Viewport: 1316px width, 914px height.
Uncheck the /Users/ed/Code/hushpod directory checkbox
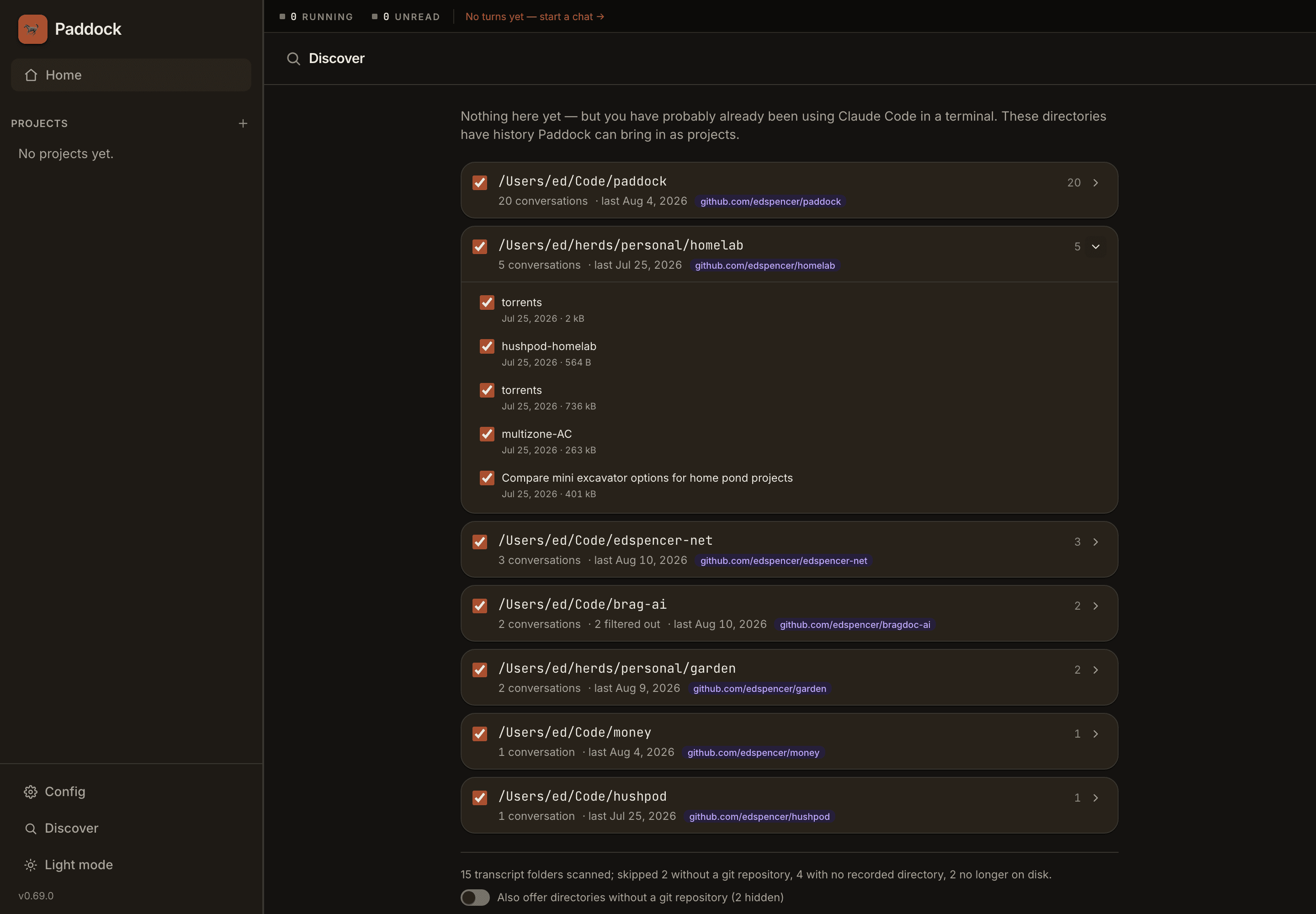[480, 798]
